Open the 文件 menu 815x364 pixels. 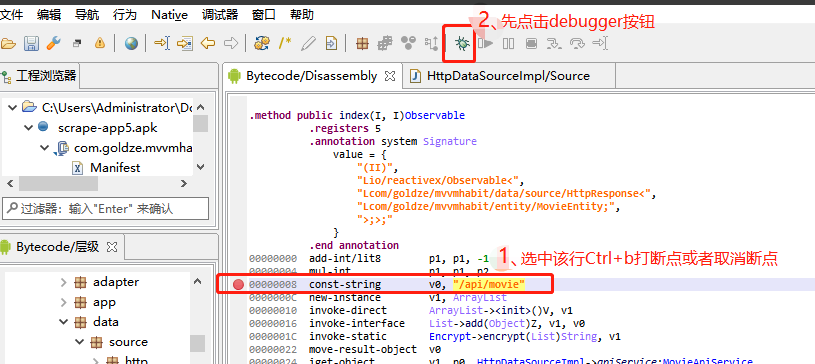point(11,15)
